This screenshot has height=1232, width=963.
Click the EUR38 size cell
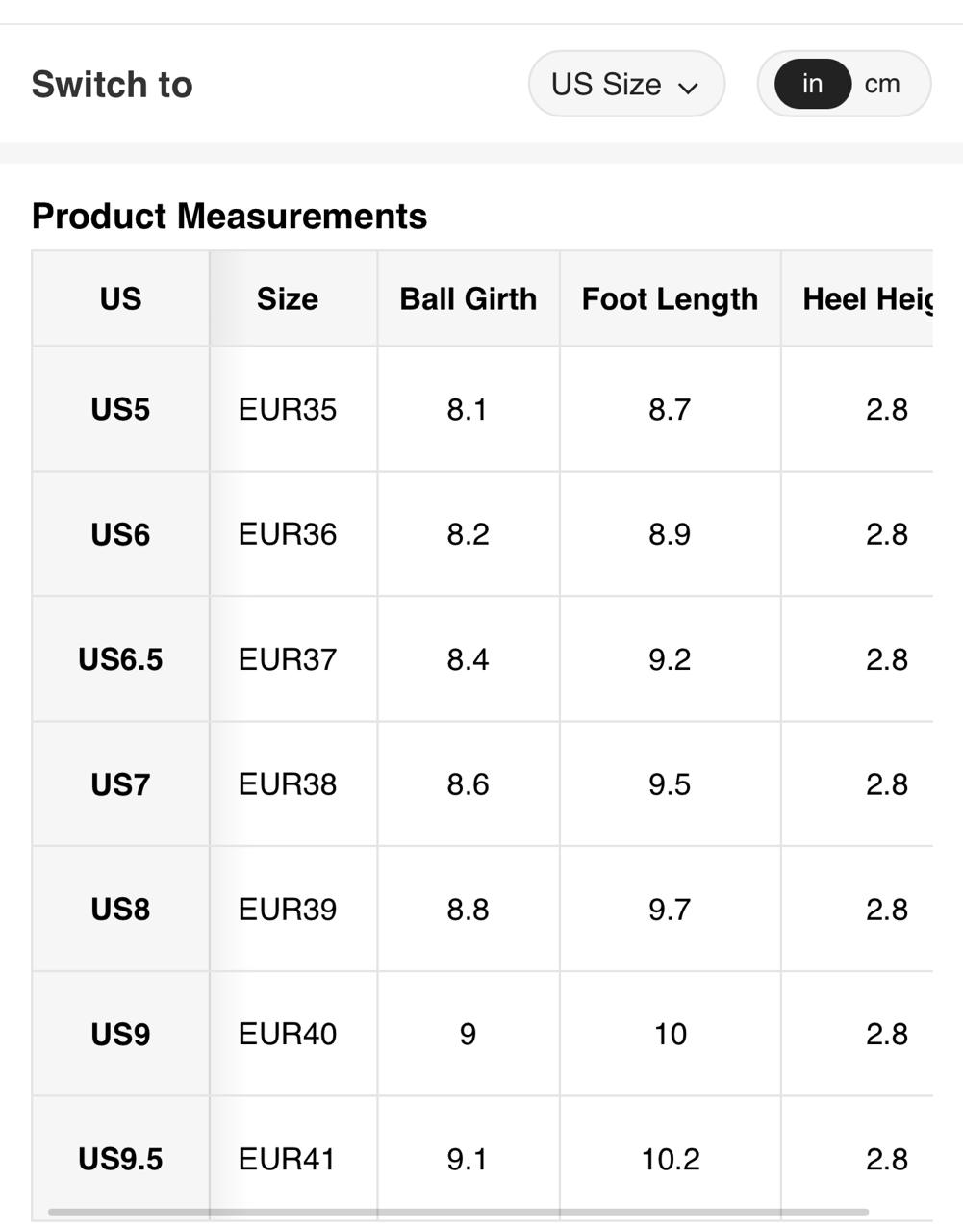[287, 785]
